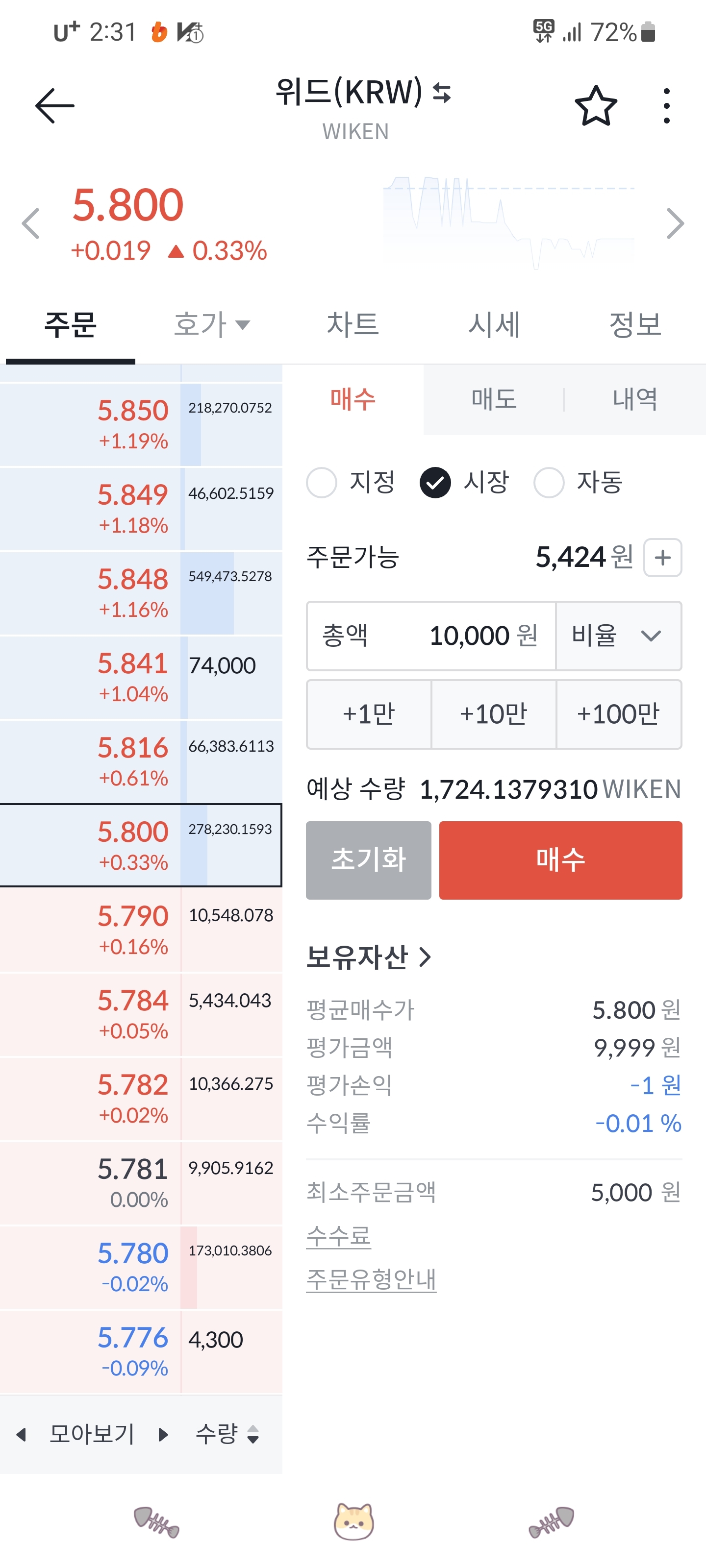Tap the swap market icon beside 위드(KRW)
The width and height of the screenshot is (706, 1568).
[442, 93]
